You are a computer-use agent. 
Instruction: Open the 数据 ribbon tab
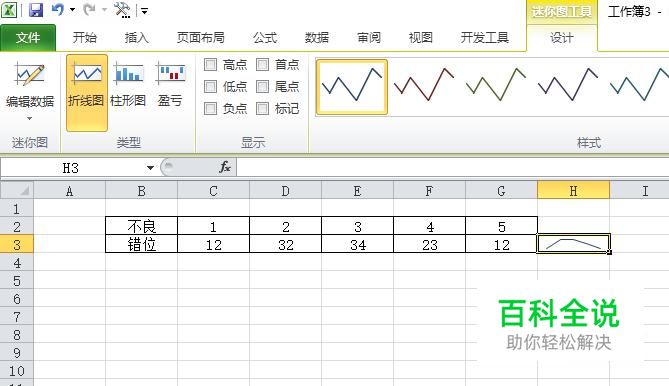[x=317, y=38]
